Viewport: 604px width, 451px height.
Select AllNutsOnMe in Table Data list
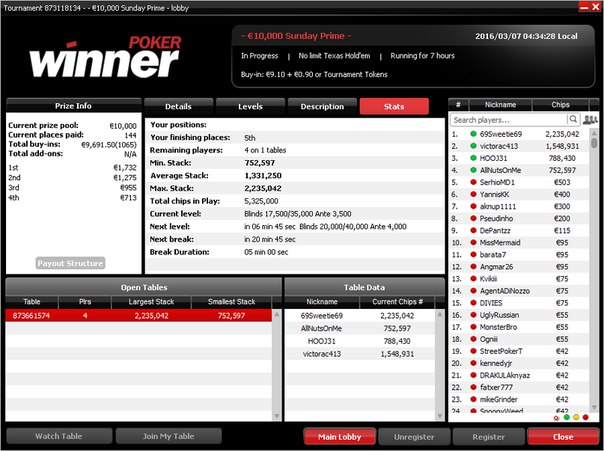[x=360, y=329]
